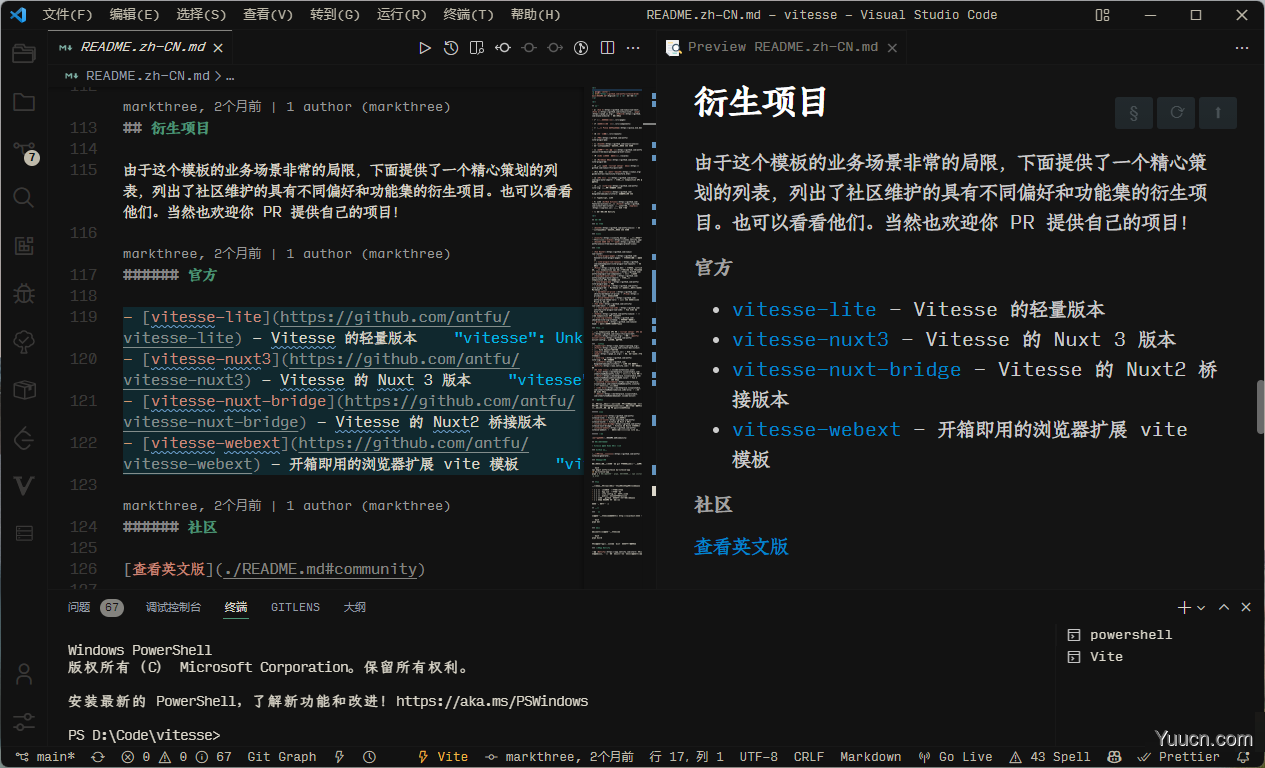1265x768 pixels.
Task: Open preview to the side icon
Action: coord(477,47)
